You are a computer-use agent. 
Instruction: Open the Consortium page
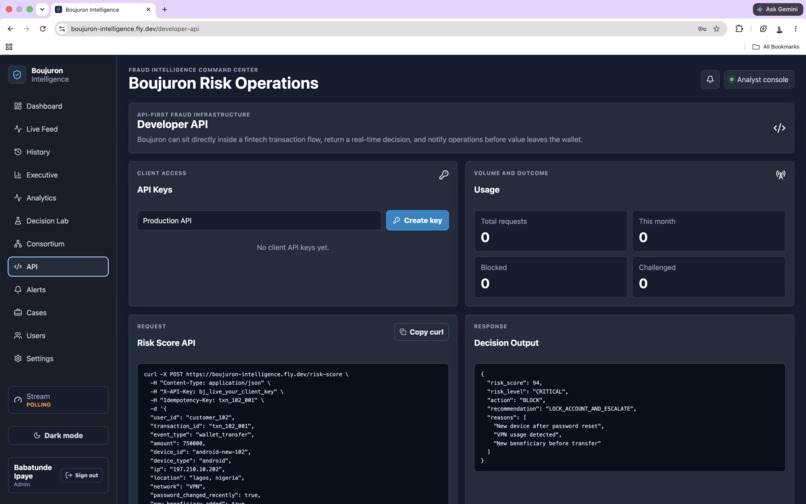58,244
